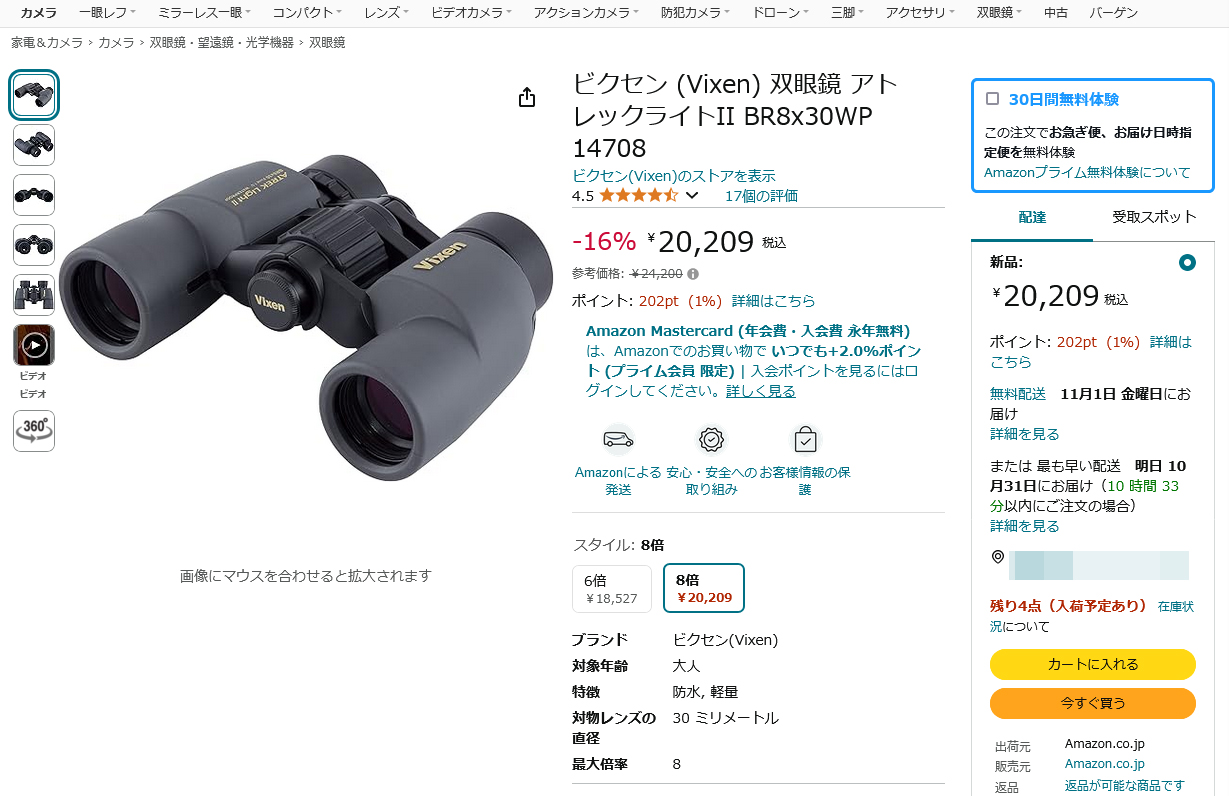Tick the 30-day free trial checkbox
Image resolution: width=1229 pixels, height=796 pixels.
pos(993,99)
